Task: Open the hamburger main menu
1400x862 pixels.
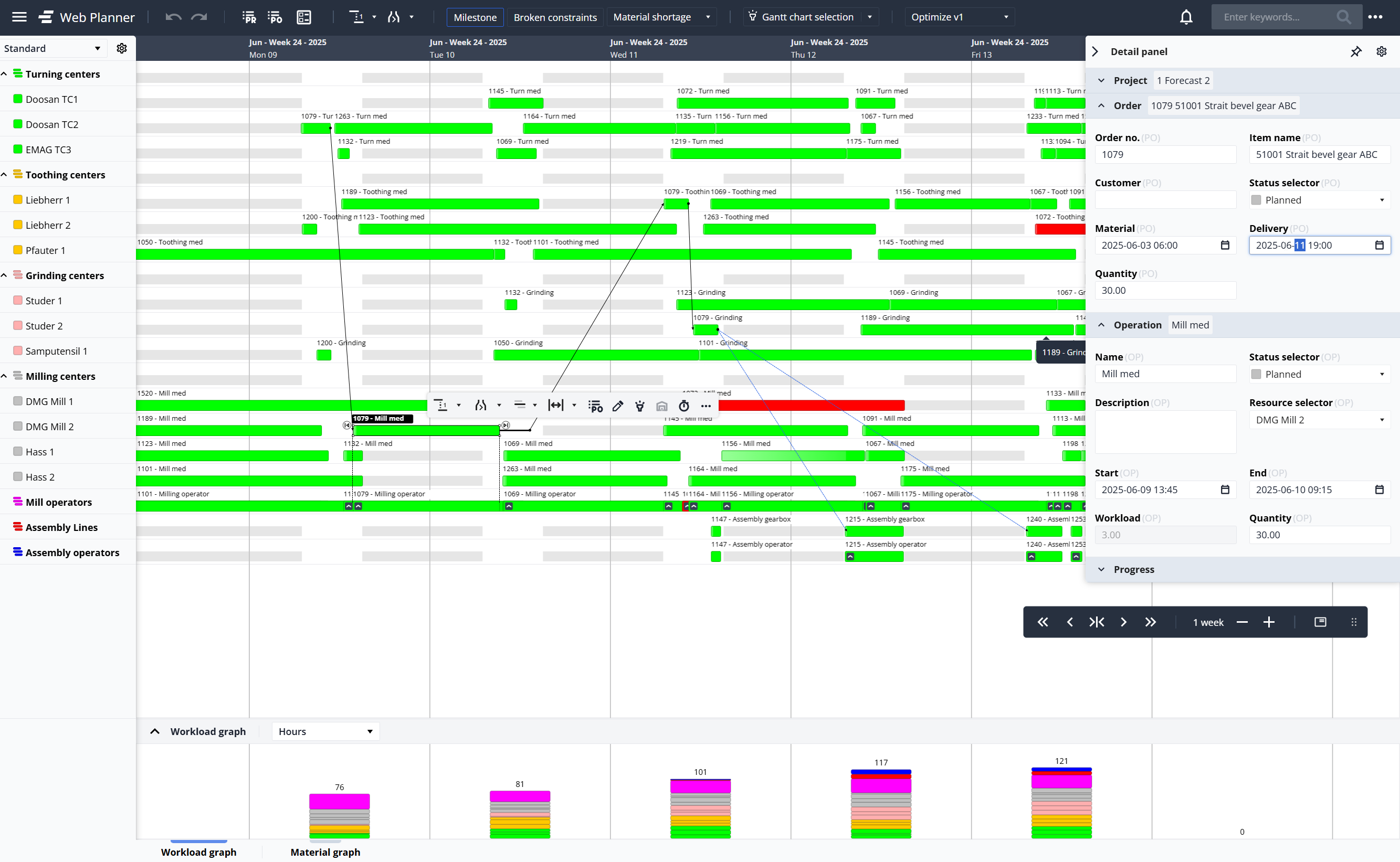Action: 19,17
